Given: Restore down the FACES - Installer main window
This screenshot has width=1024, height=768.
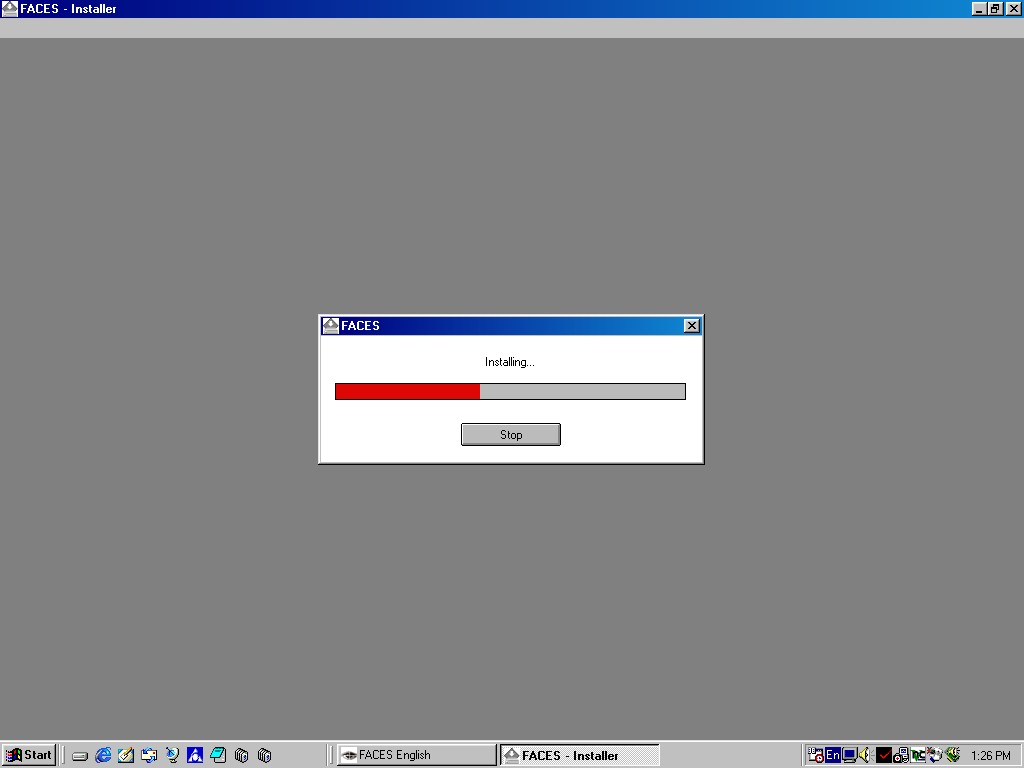Looking at the screenshot, I should tap(995, 9).
